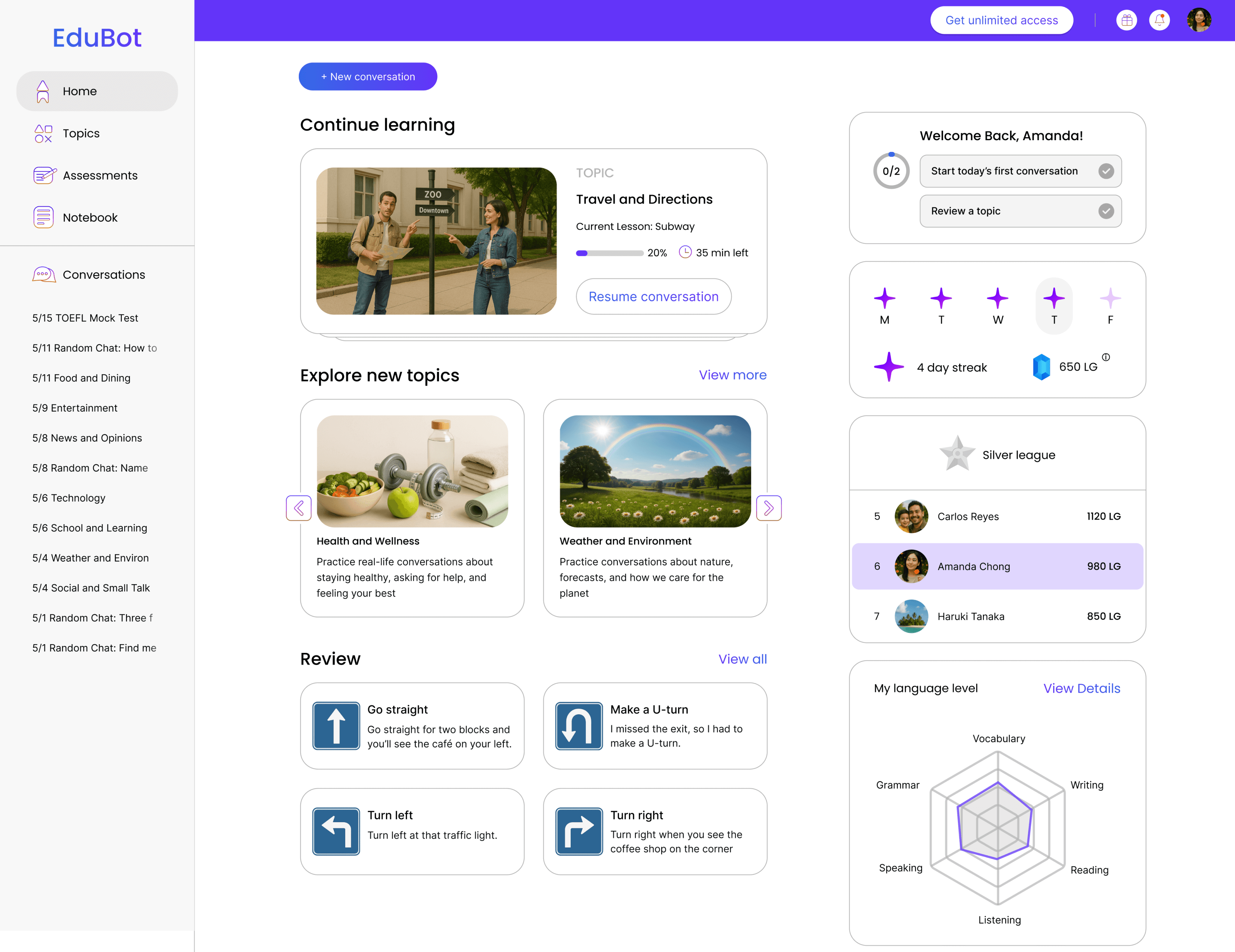Viewport: 1235px width, 952px height.
Task: Click the gift box icon in header
Action: [1126, 20]
